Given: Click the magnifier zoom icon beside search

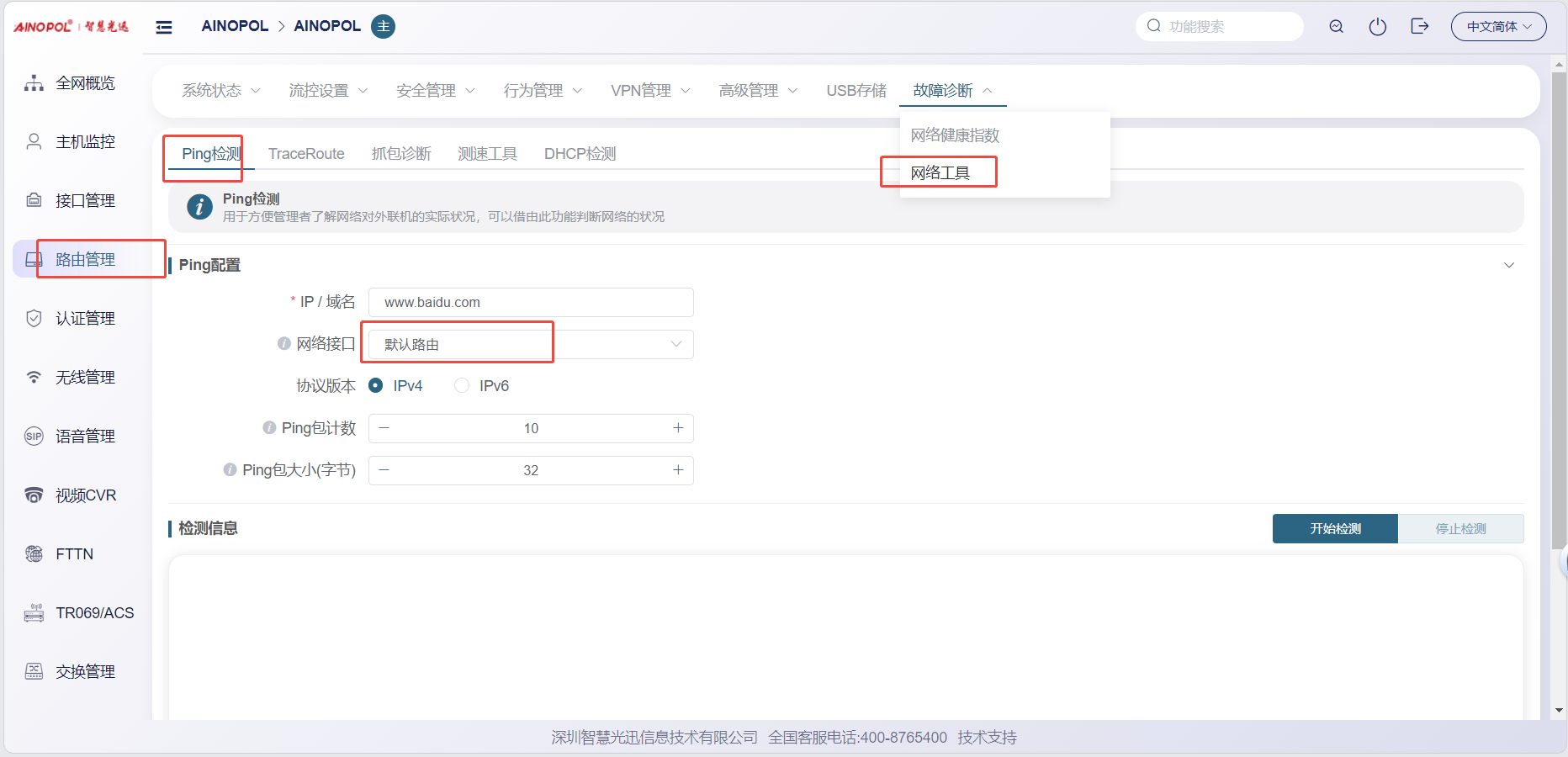Looking at the screenshot, I should click(x=1336, y=27).
